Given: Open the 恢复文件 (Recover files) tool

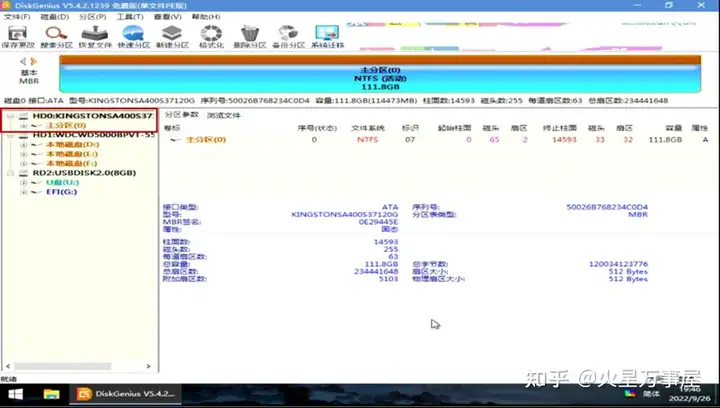Looking at the screenshot, I should (x=95, y=34).
